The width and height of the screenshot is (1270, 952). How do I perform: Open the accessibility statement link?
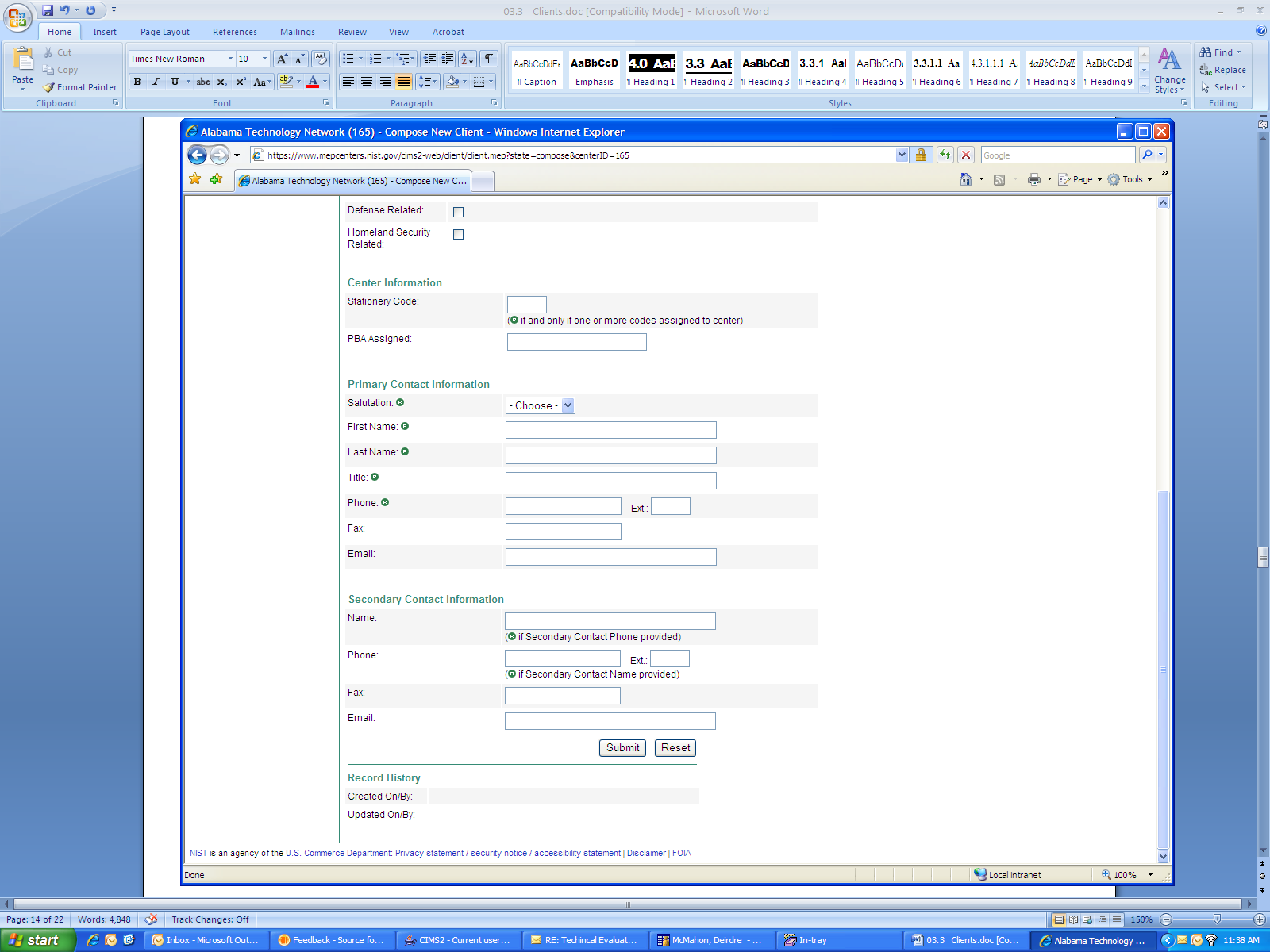[578, 853]
